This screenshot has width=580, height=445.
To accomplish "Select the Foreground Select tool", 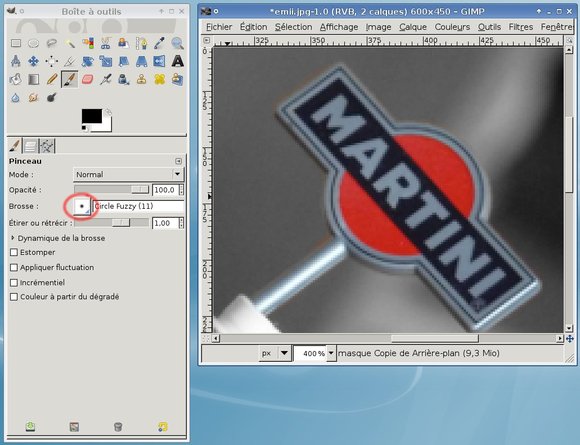I will click(x=124, y=43).
